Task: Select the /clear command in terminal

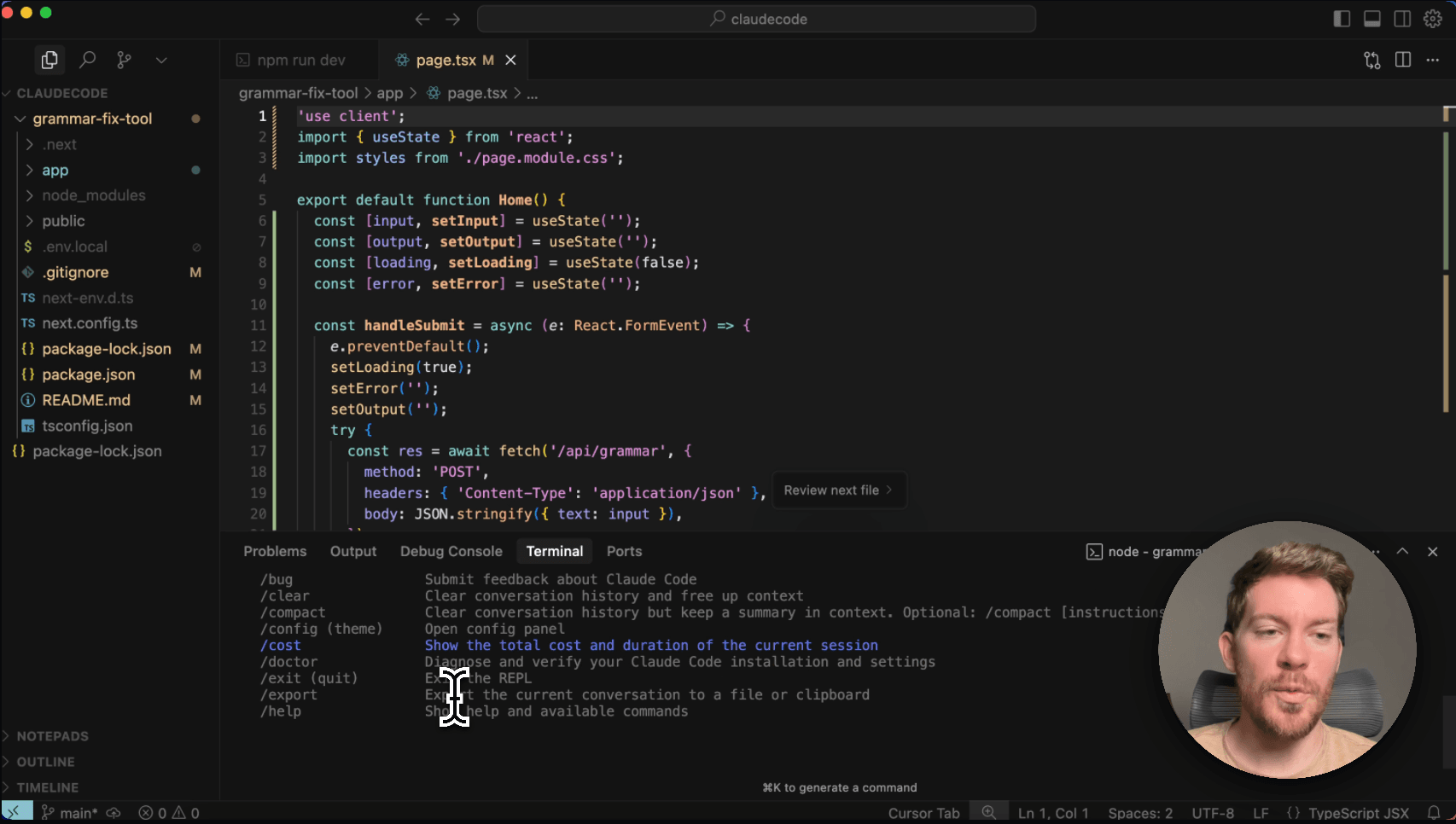Action: point(285,596)
